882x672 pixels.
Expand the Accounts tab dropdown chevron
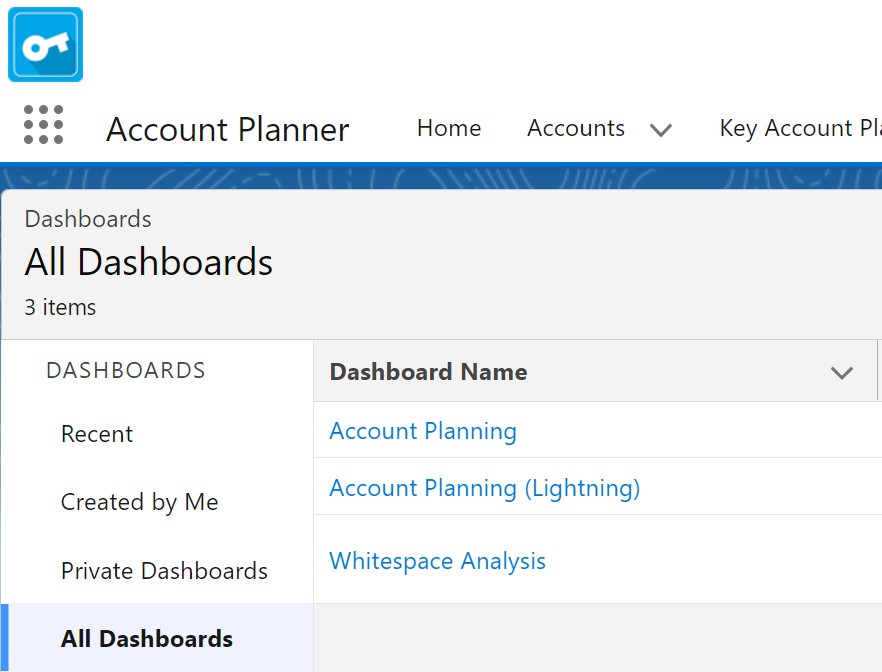[660, 130]
